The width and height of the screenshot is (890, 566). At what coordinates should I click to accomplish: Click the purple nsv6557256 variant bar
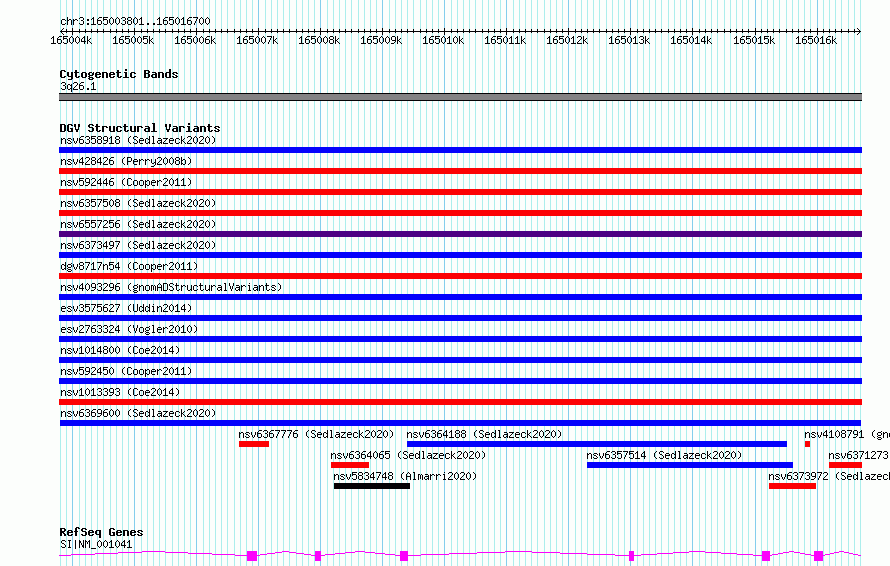click(x=460, y=234)
